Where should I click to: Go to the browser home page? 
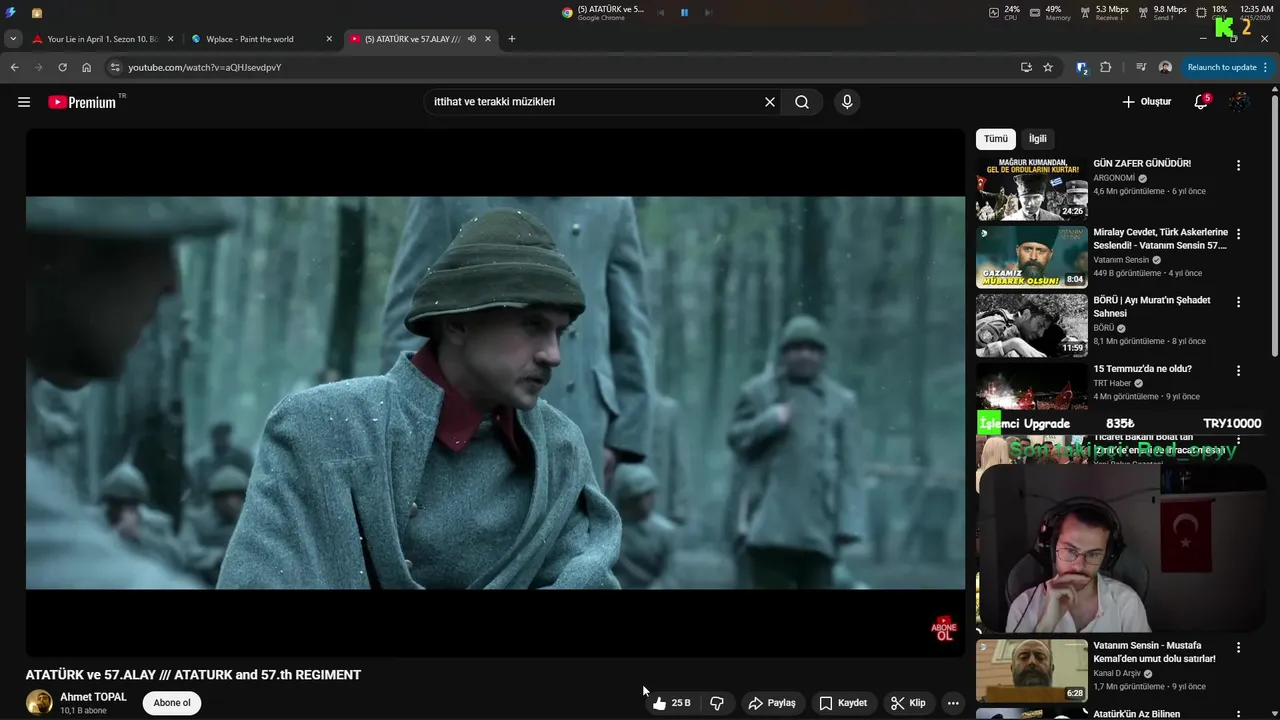point(87,67)
